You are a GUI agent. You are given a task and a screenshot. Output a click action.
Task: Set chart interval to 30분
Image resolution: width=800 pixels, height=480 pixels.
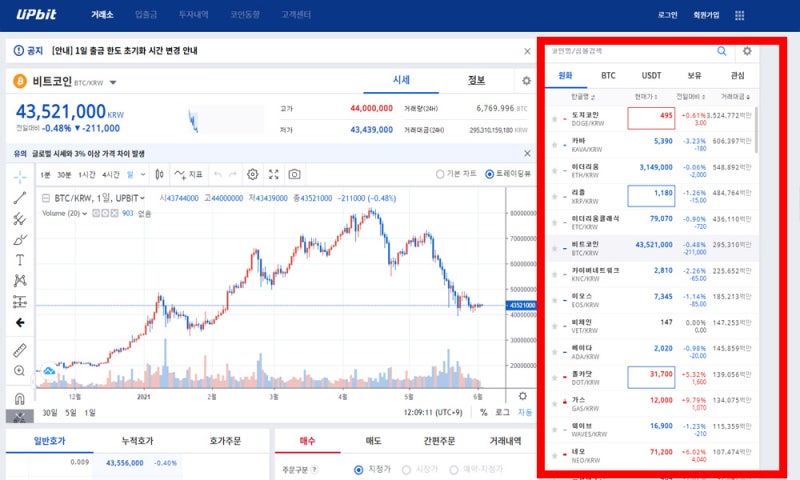coord(64,174)
